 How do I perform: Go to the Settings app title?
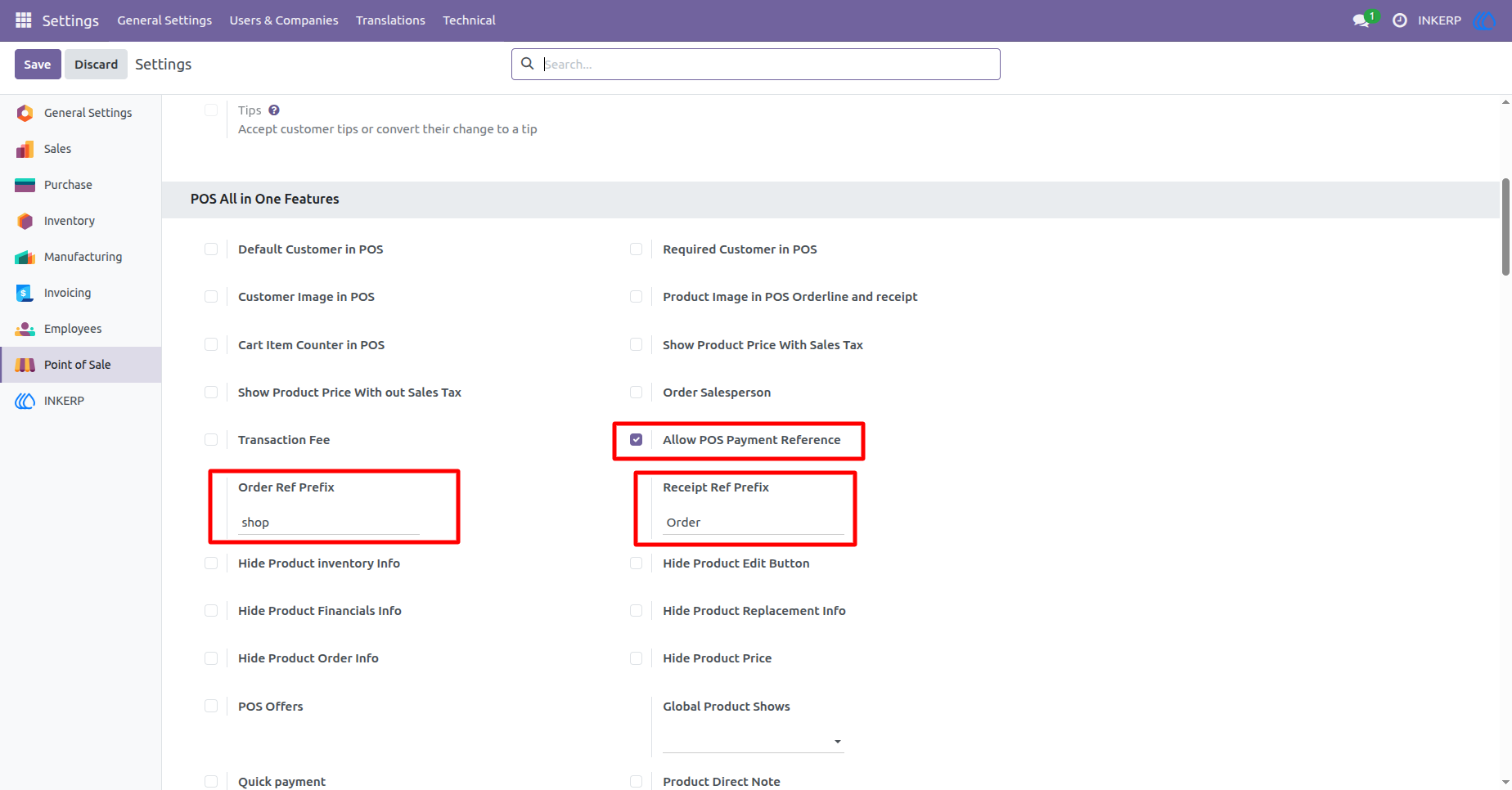pos(70,20)
